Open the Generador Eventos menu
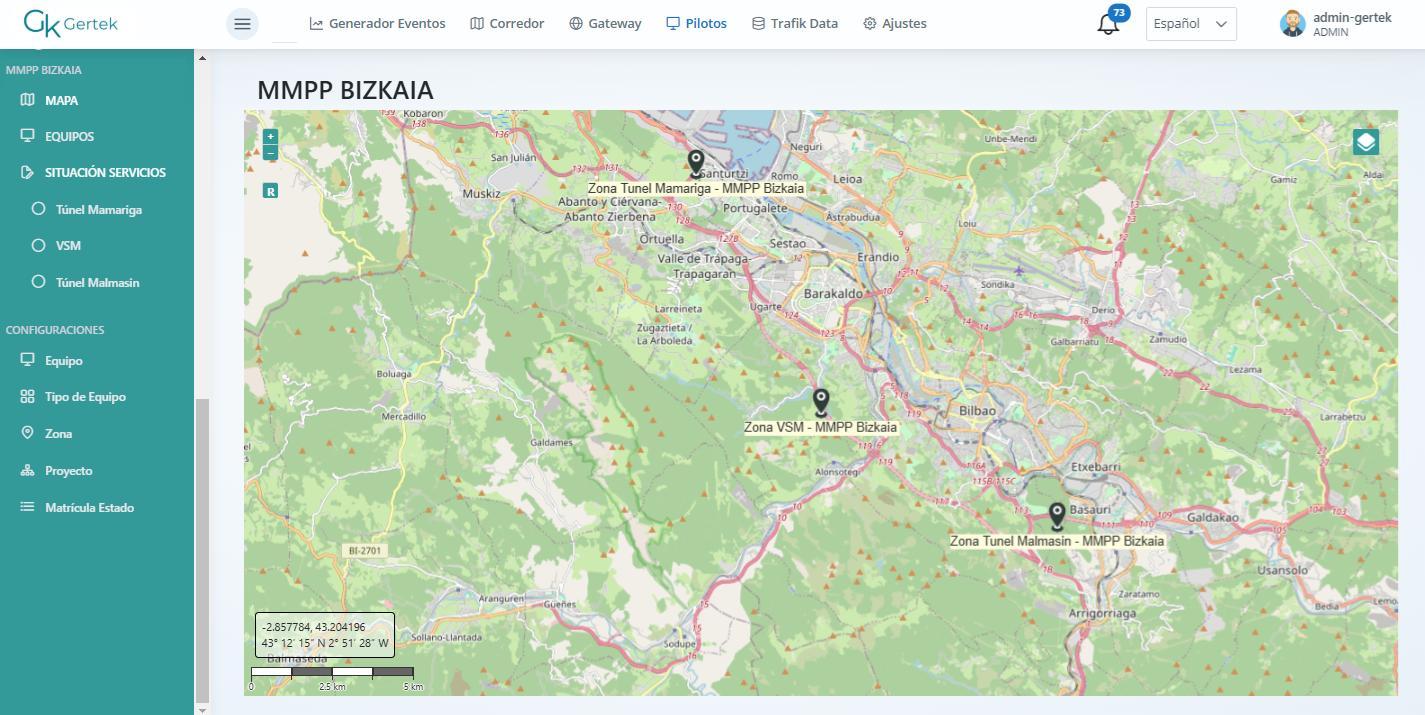Image resolution: width=1425 pixels, height=715 pixels. [x=377, y=23]
